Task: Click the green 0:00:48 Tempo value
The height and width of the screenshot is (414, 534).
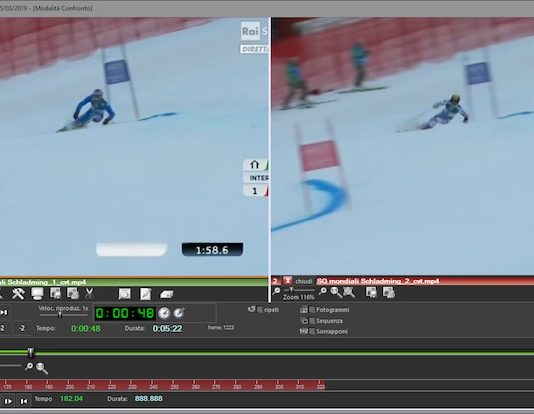Action: click(x=85, y=329)
